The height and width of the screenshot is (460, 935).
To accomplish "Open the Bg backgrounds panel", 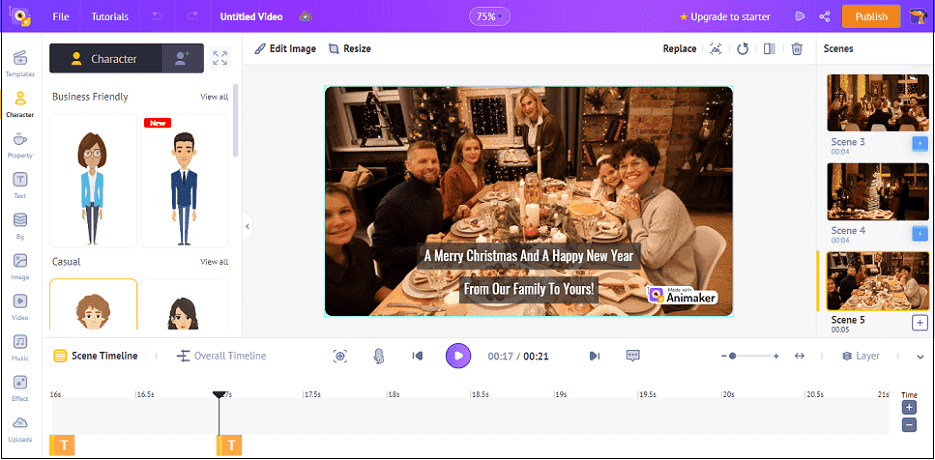I will coord(20,226).
